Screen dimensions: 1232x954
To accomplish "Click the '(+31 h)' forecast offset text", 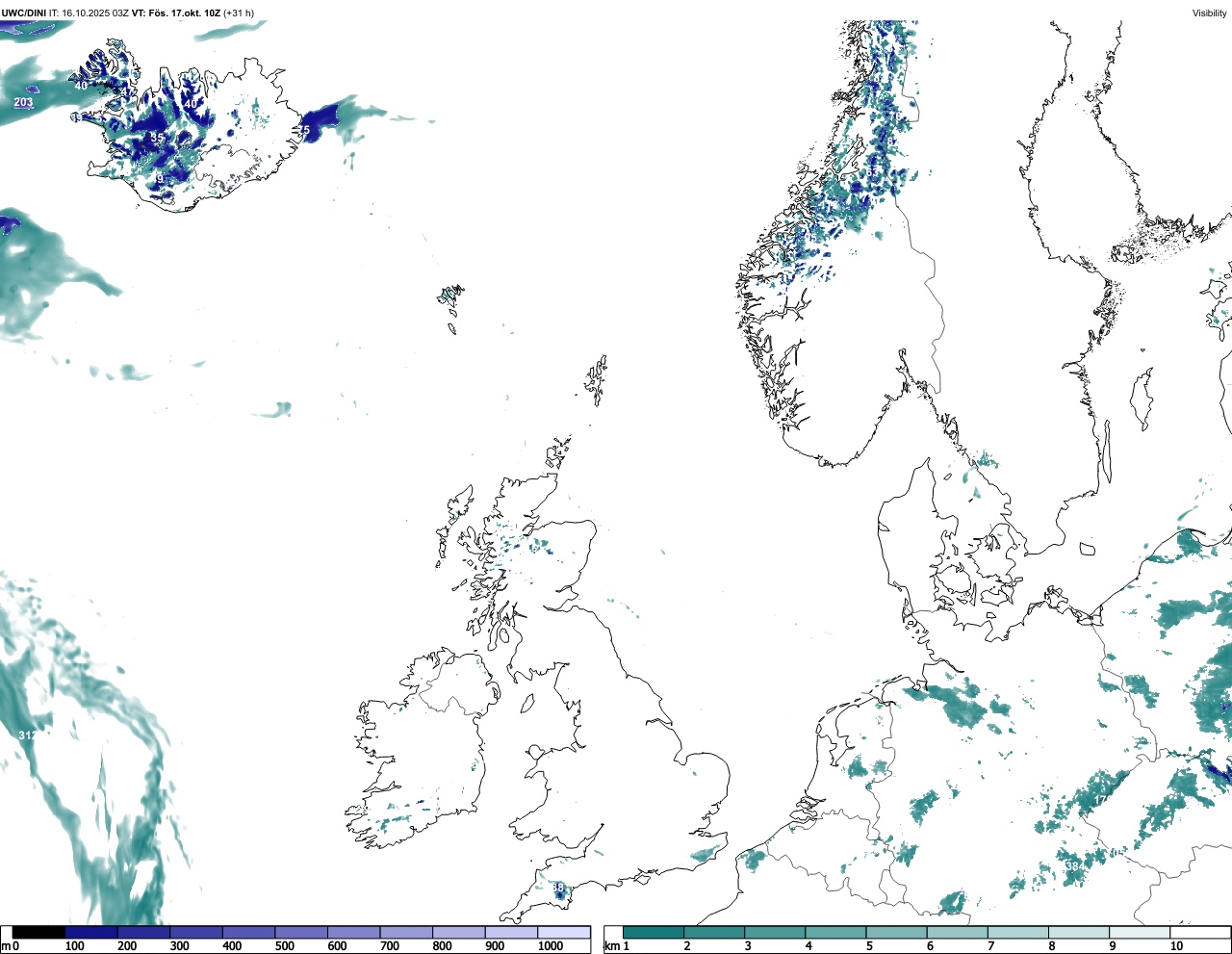I will pyautogui.click(x=239, y=13).
